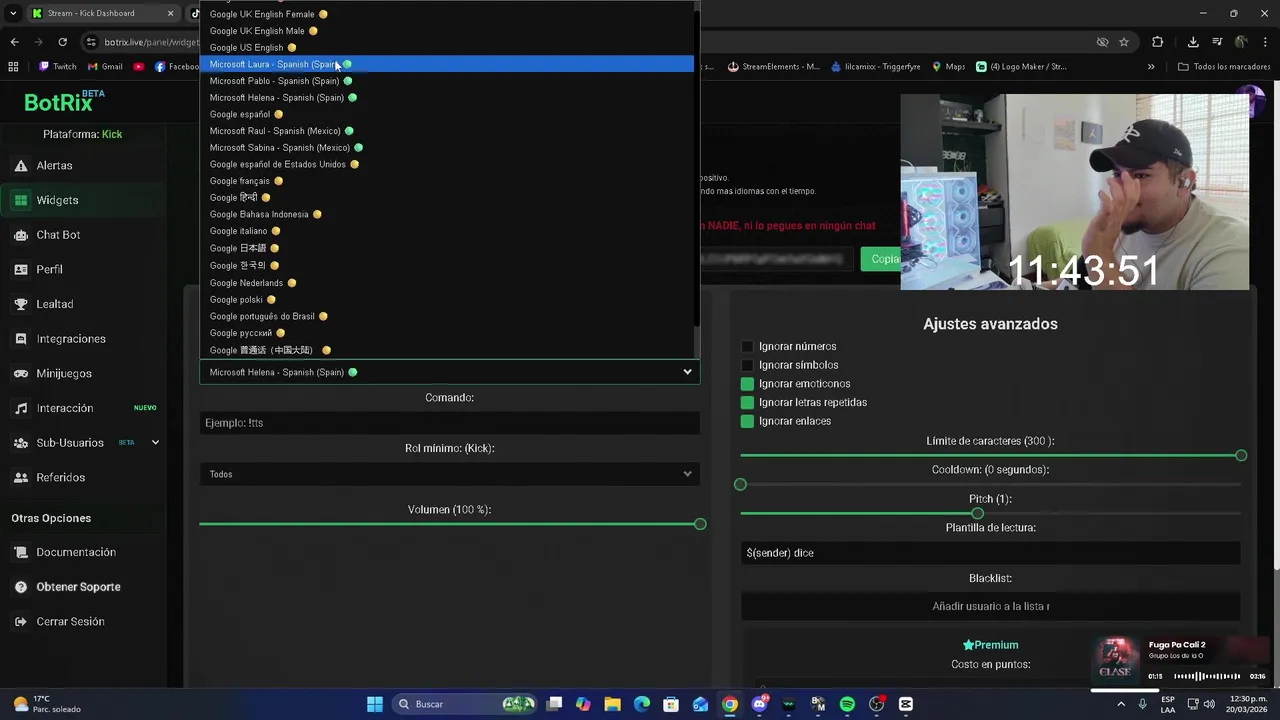The image size is (1280, 720).
Task: Open Widgets in the BotRix sidebar
Action: [57, 200]
